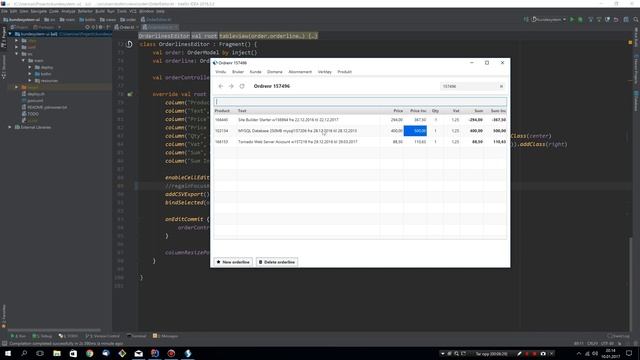Select the MYSQL Database orderline text
Image resolution: width=640 pixels, height=360 pixels.
(297, 131)
